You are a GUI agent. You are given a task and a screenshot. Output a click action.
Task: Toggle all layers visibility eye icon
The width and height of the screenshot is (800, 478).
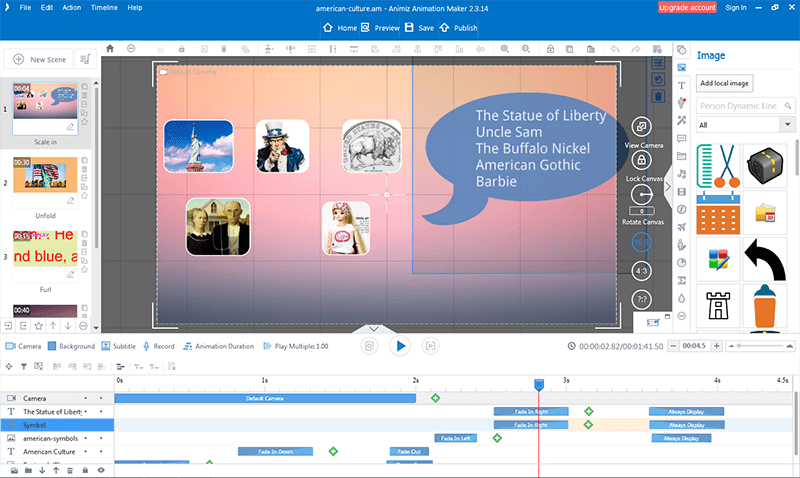point(101,470)
